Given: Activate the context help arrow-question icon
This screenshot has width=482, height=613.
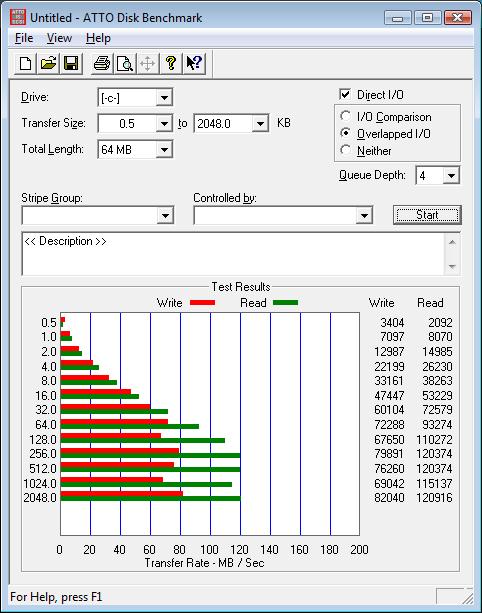Looking at the screenshot, I should point(194,63).
